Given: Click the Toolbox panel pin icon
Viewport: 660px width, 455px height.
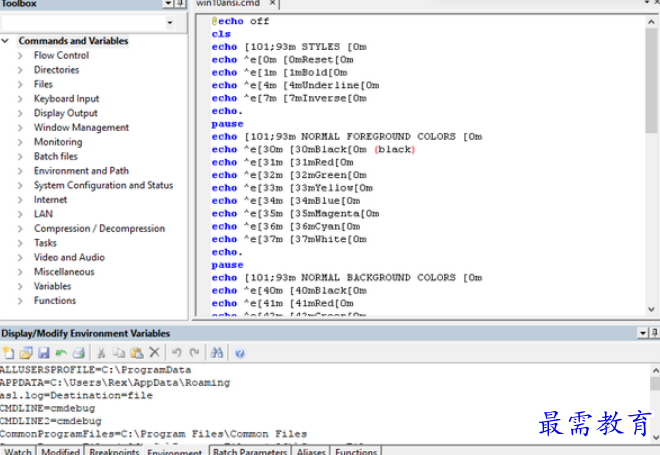Looking at the screenshot, I should click(x=181, y=3).
